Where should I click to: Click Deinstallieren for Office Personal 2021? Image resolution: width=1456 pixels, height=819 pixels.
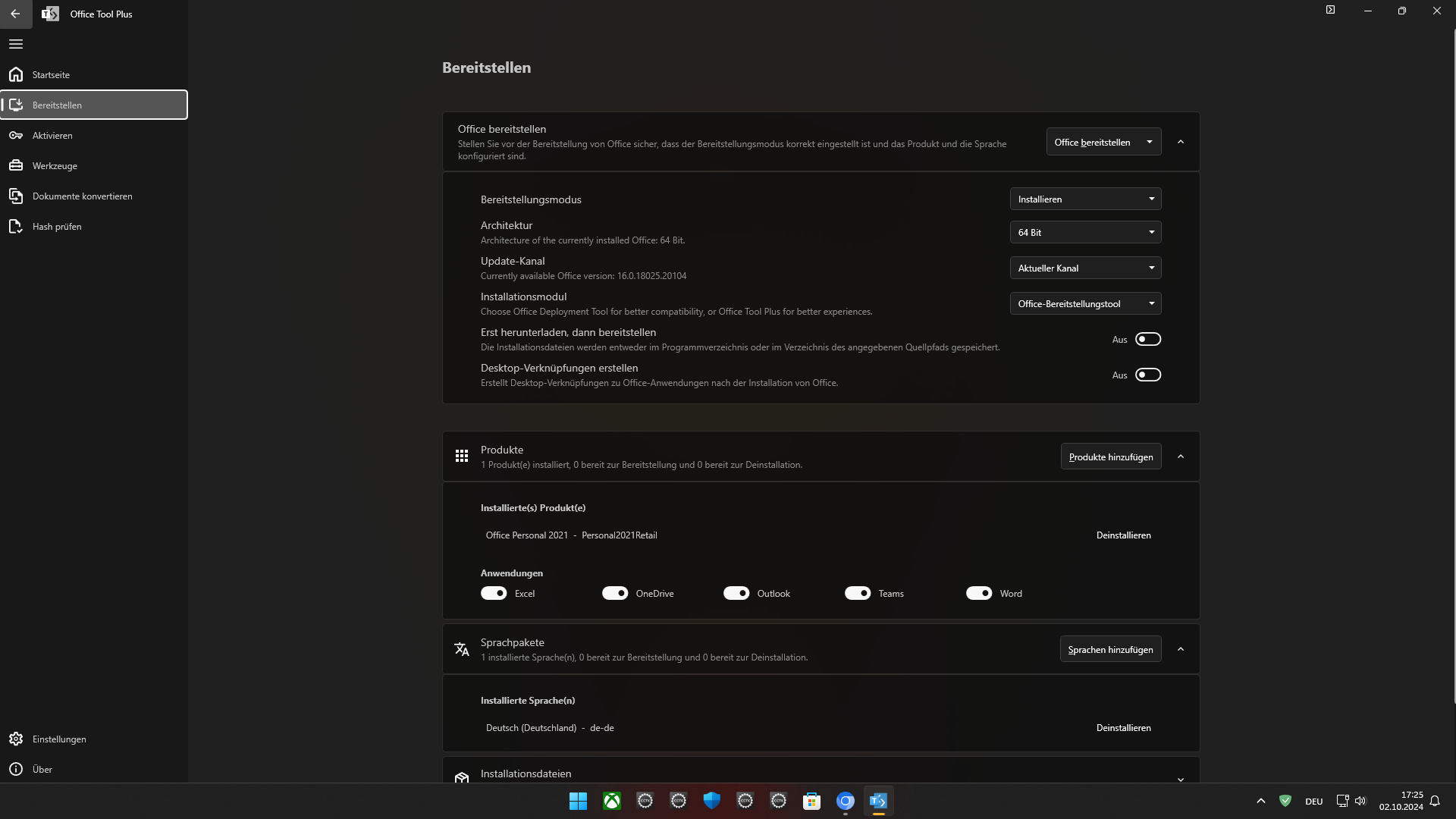(x=1123, y=535)
